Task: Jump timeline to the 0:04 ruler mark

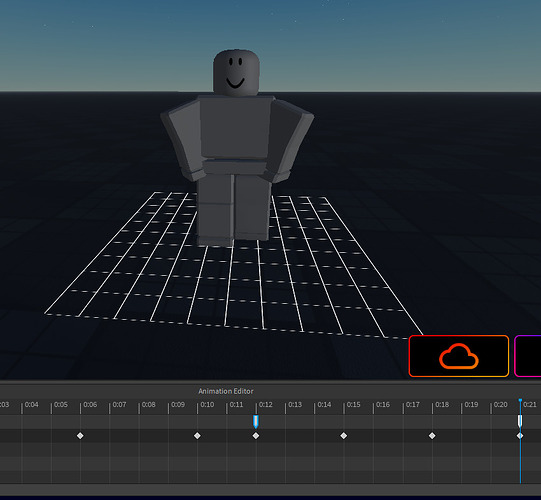Action: tap(31, 404)
